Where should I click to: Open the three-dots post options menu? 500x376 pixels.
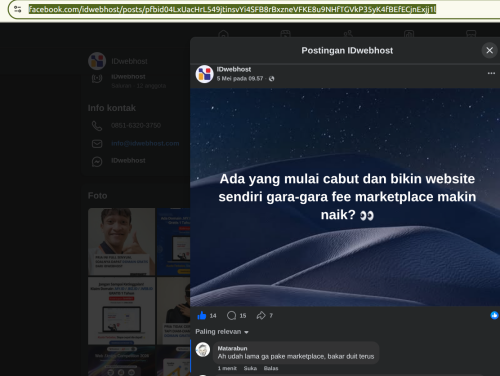coord(491,73)
